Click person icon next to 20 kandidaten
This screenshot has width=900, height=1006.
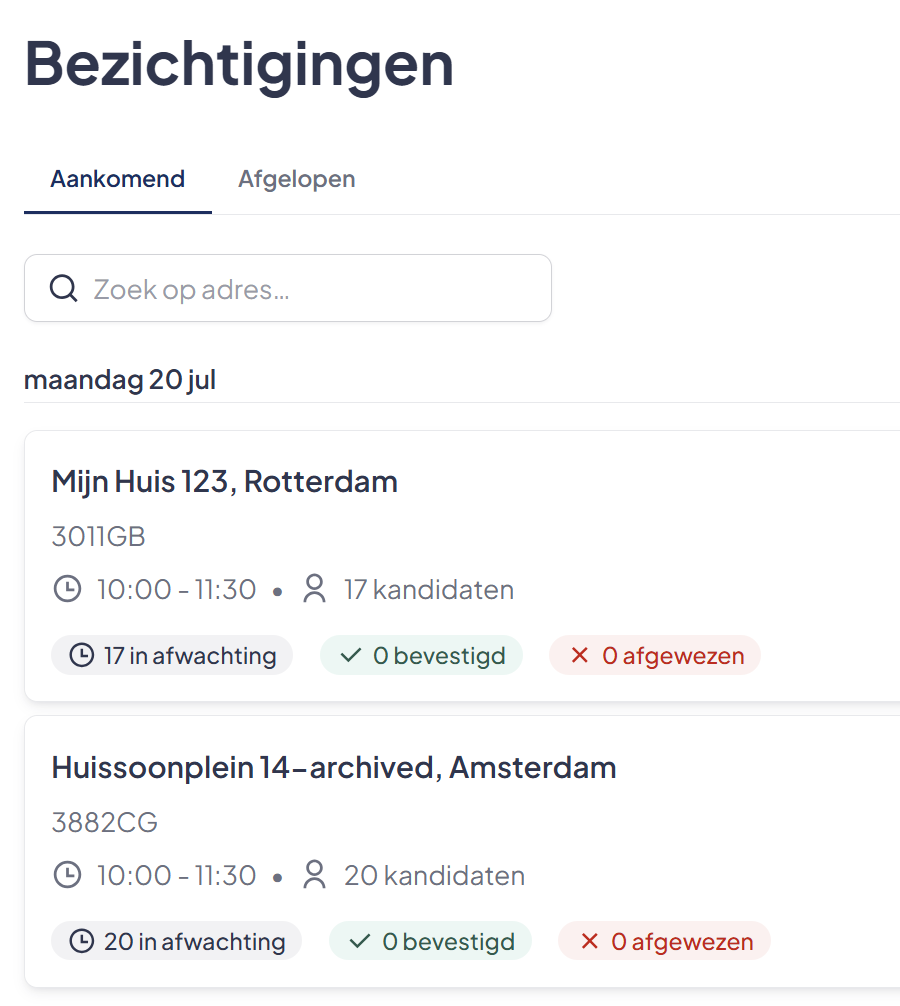(314, 875)
